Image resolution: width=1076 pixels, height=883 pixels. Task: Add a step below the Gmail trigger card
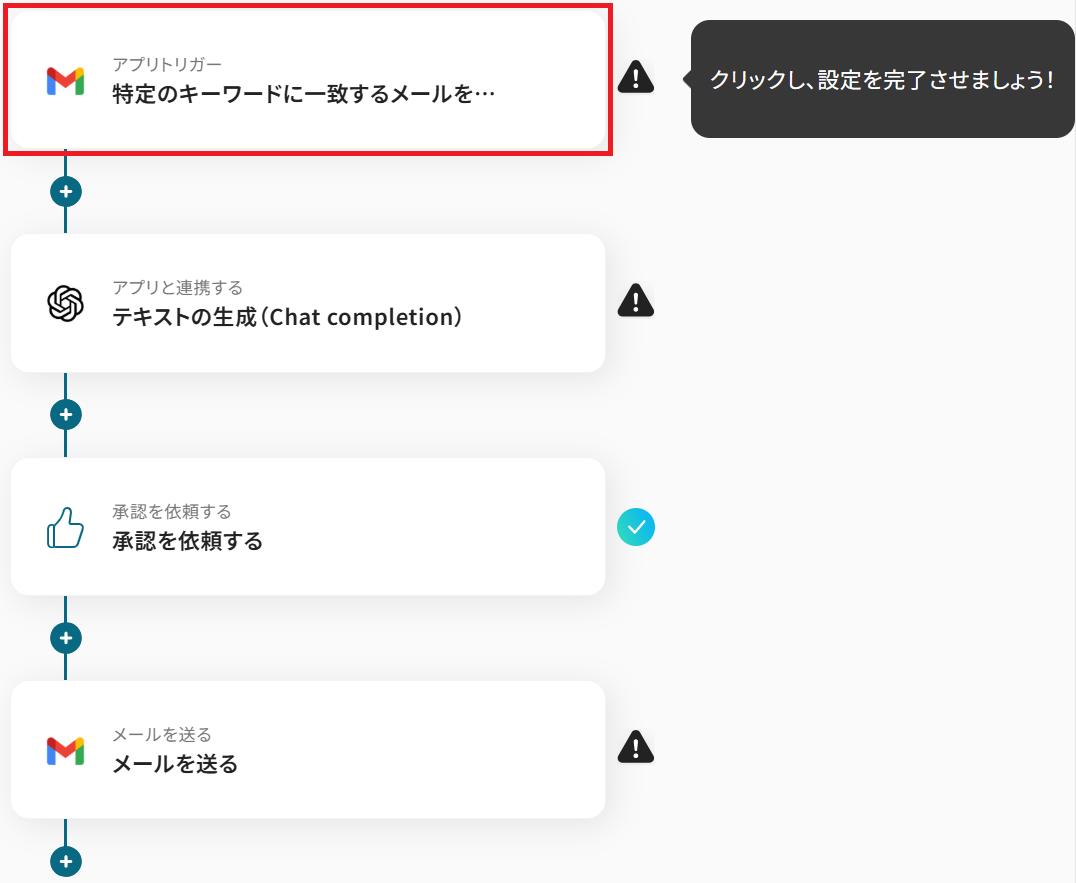tap(66, 191)
